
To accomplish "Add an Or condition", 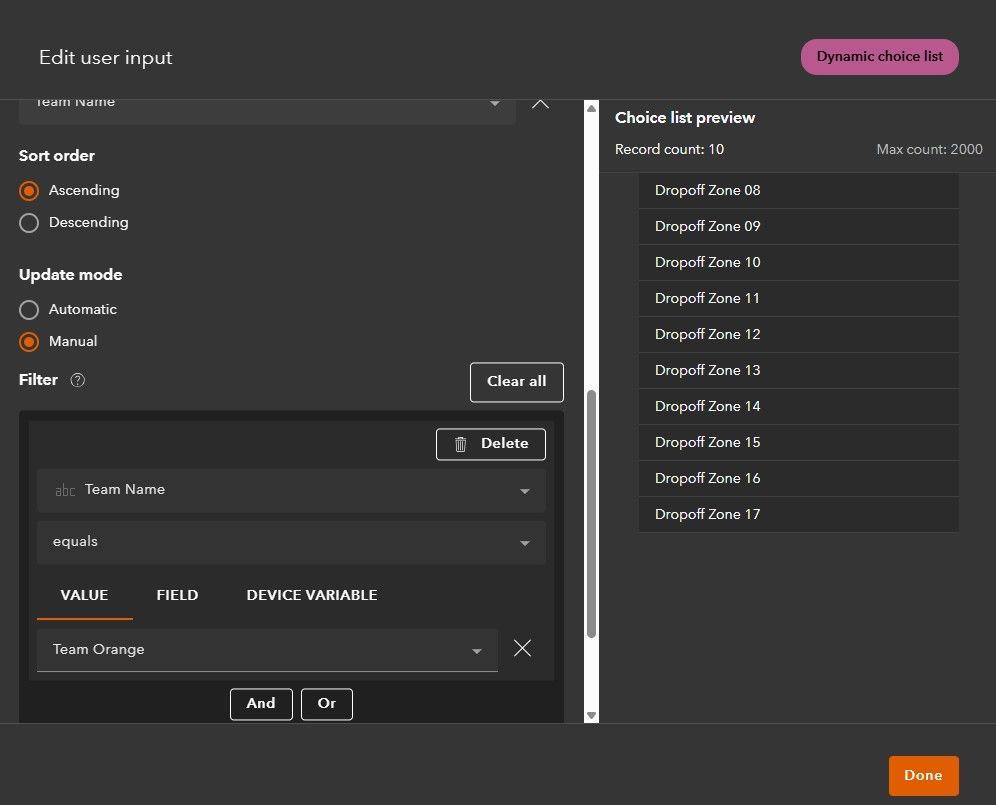I will 326,704.
